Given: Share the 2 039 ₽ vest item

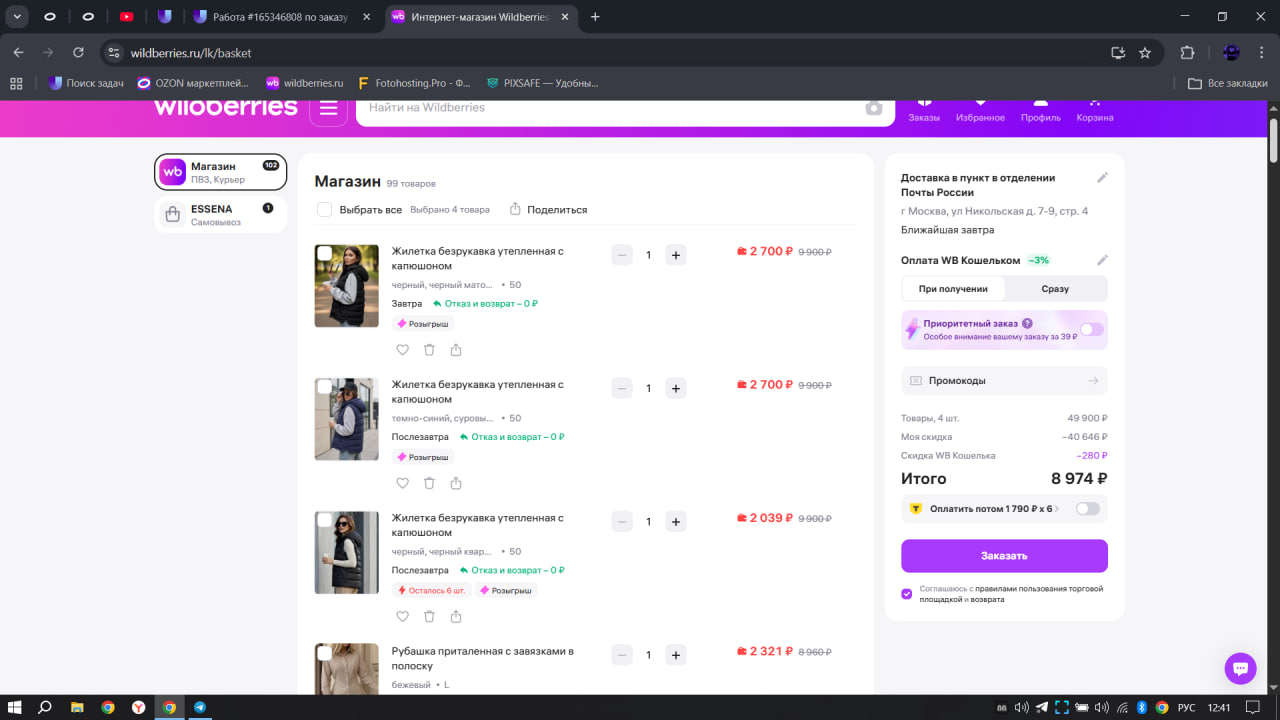Looking at the screenshot, I should 456,617.
